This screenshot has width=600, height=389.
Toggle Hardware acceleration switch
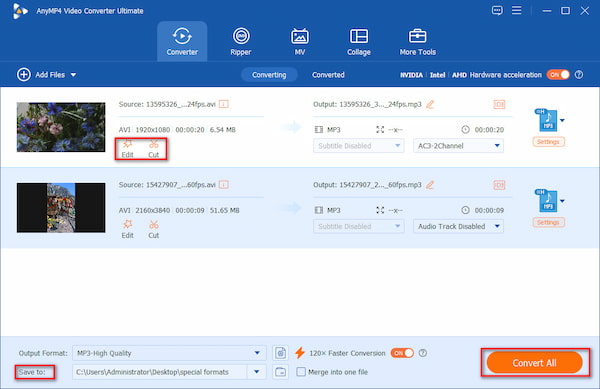tap(558, 75)
